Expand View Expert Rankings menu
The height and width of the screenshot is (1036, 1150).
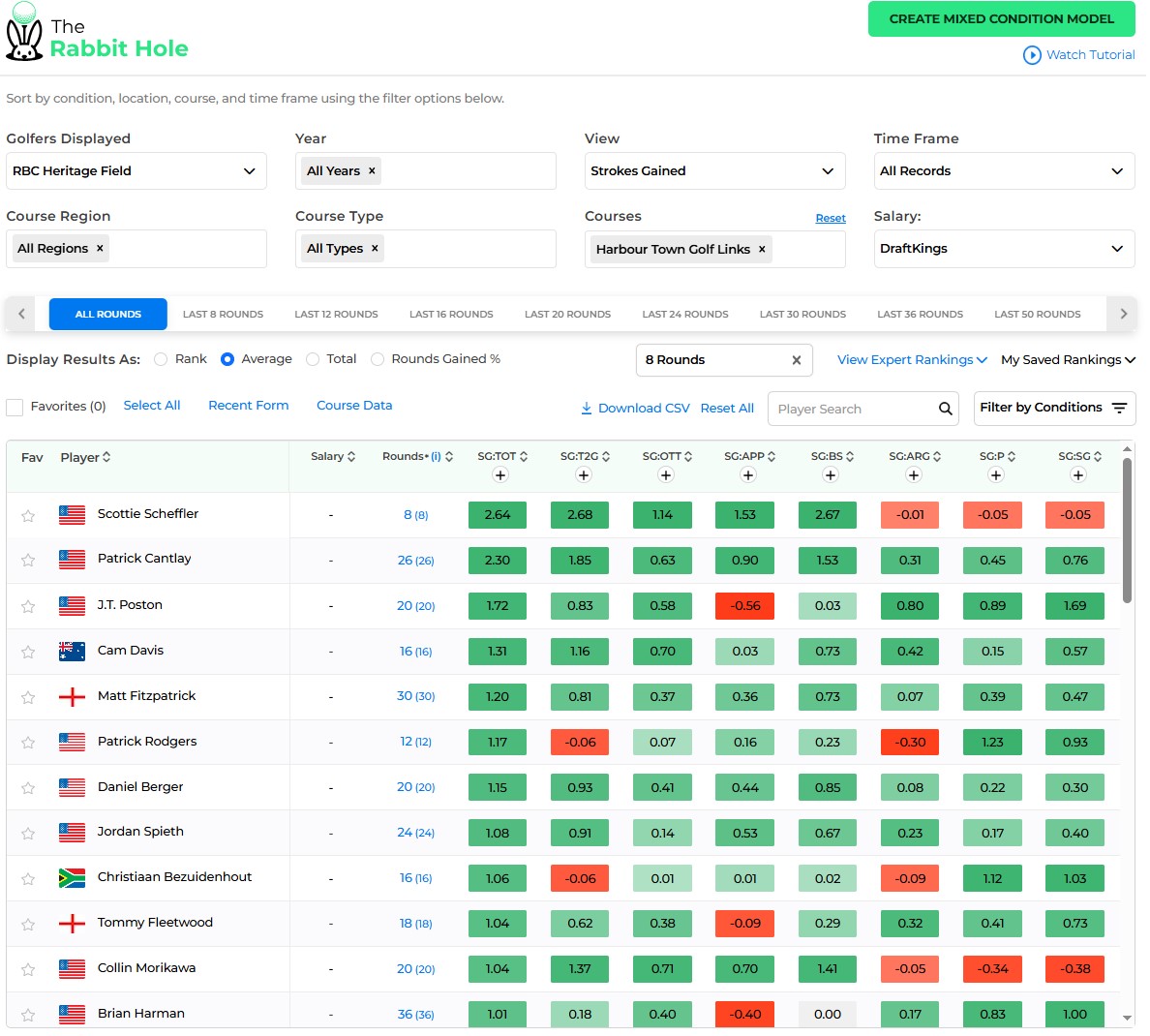(x=914, y=361)
